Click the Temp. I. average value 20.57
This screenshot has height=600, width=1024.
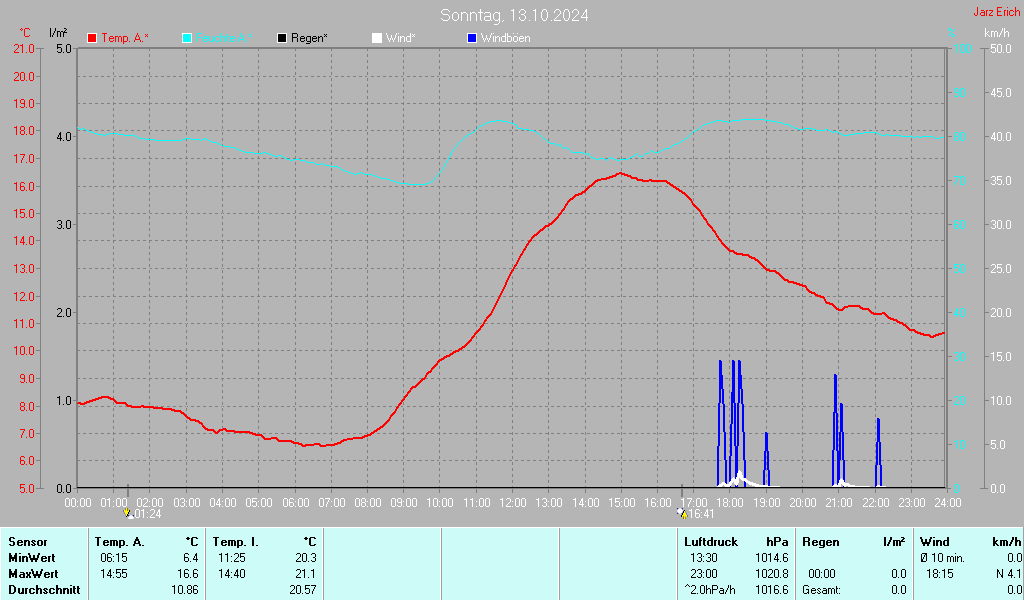pos(303,590)
